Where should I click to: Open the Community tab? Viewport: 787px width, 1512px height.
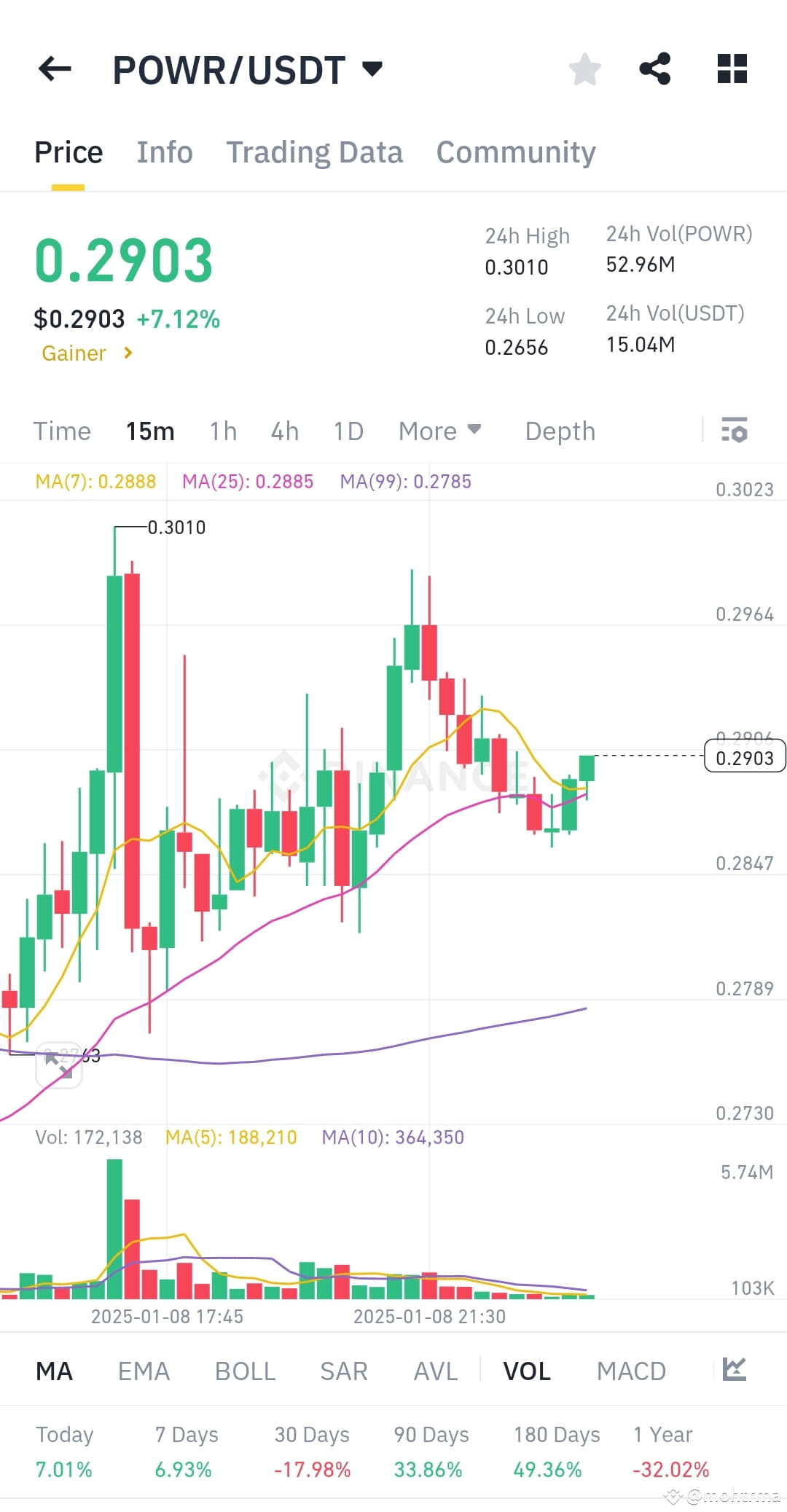[515, 152]
